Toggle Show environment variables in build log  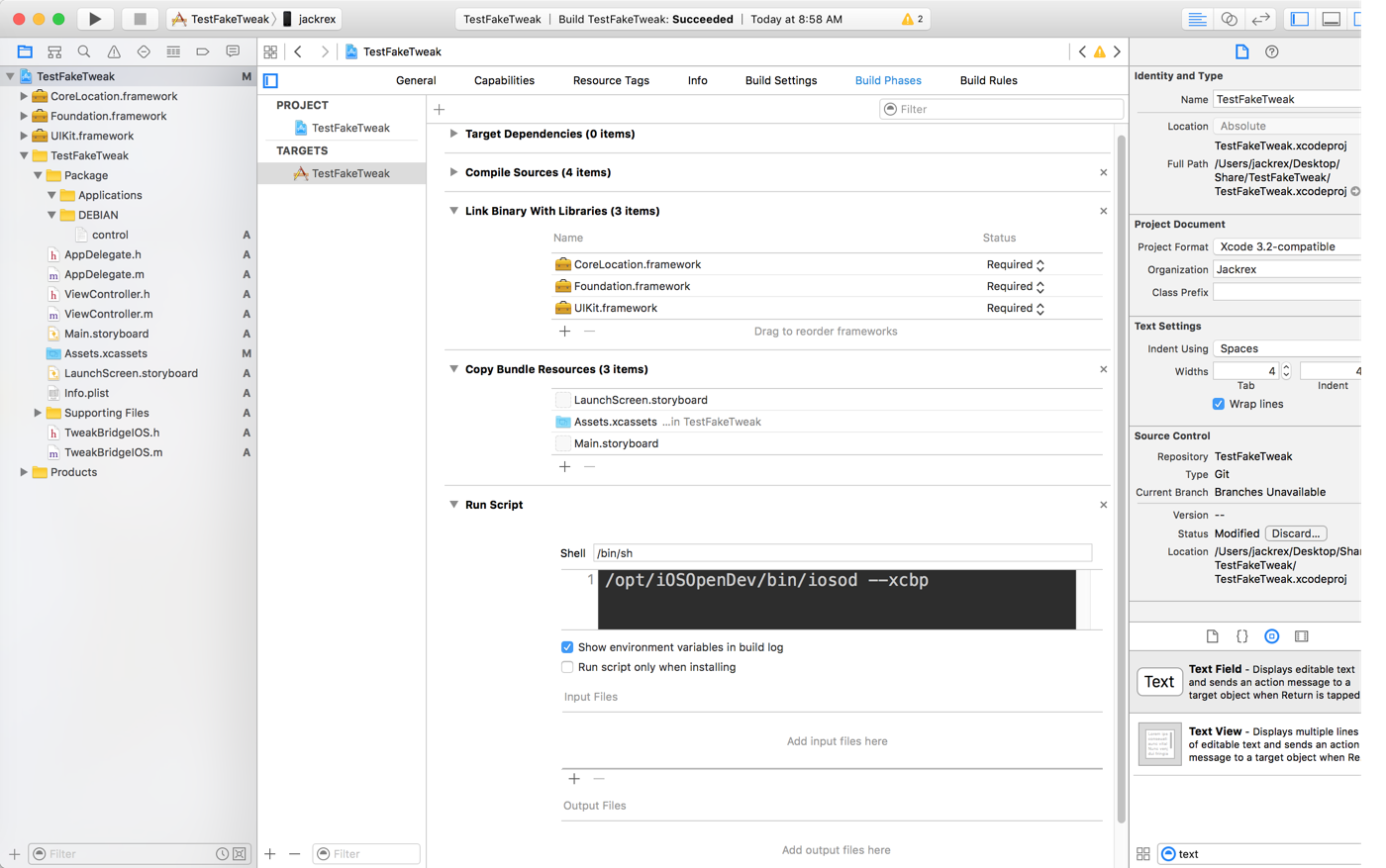point(567,647)
